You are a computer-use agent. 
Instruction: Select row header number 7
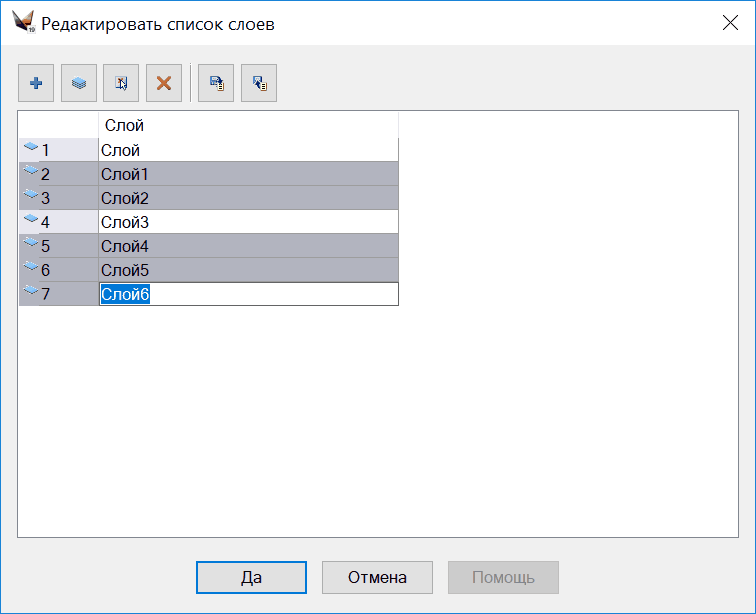point(58,294)
